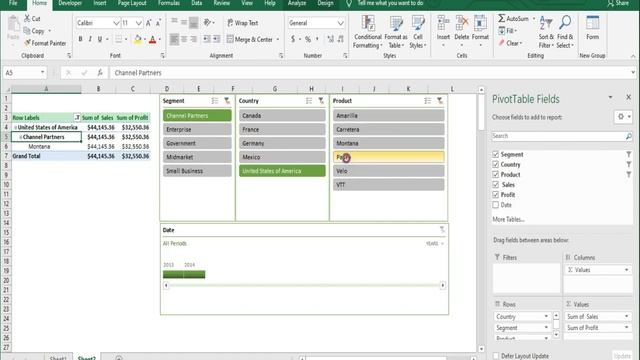
Task: Uncheck the Segment field
Action: coord(496,154)
